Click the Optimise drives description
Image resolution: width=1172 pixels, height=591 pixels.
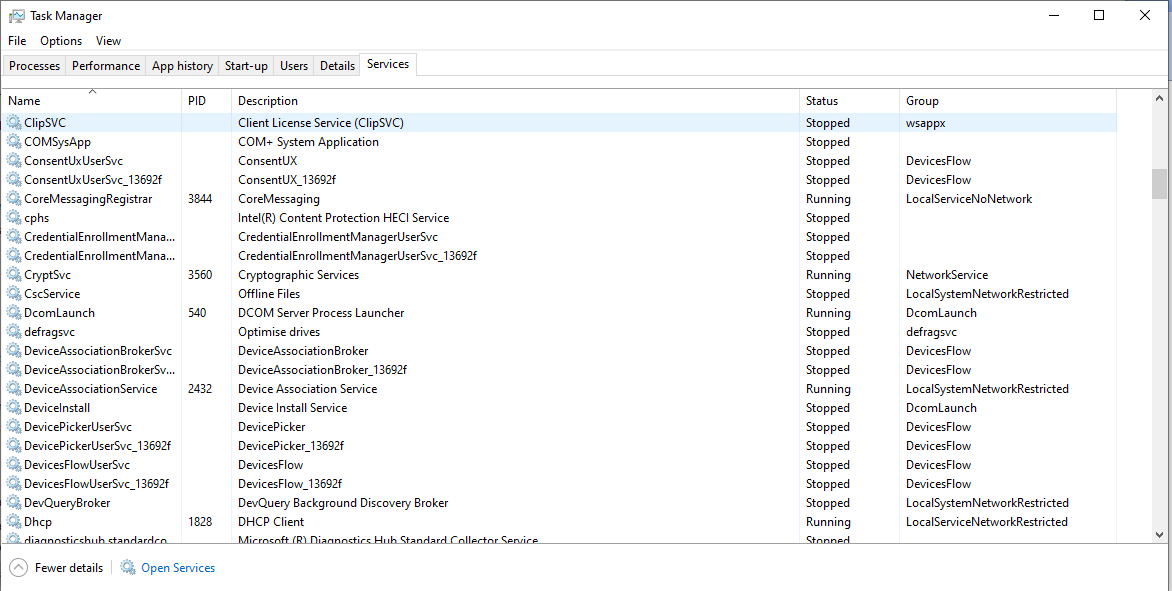279,332
